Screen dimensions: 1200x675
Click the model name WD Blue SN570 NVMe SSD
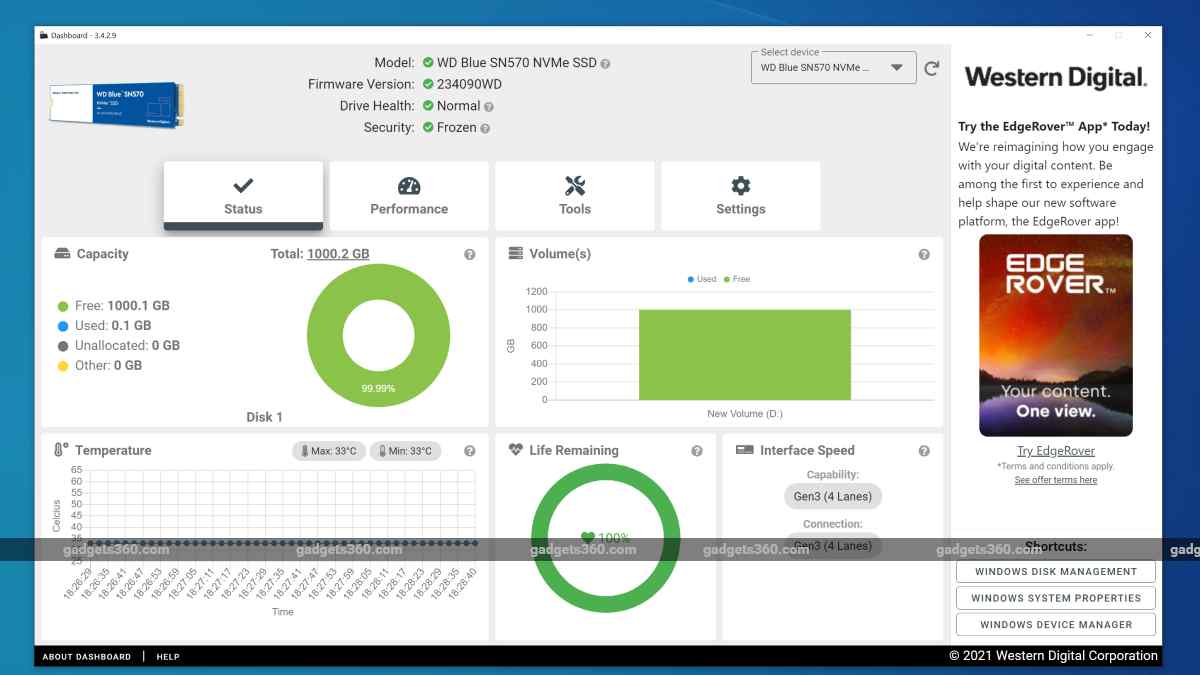[517, 63]
